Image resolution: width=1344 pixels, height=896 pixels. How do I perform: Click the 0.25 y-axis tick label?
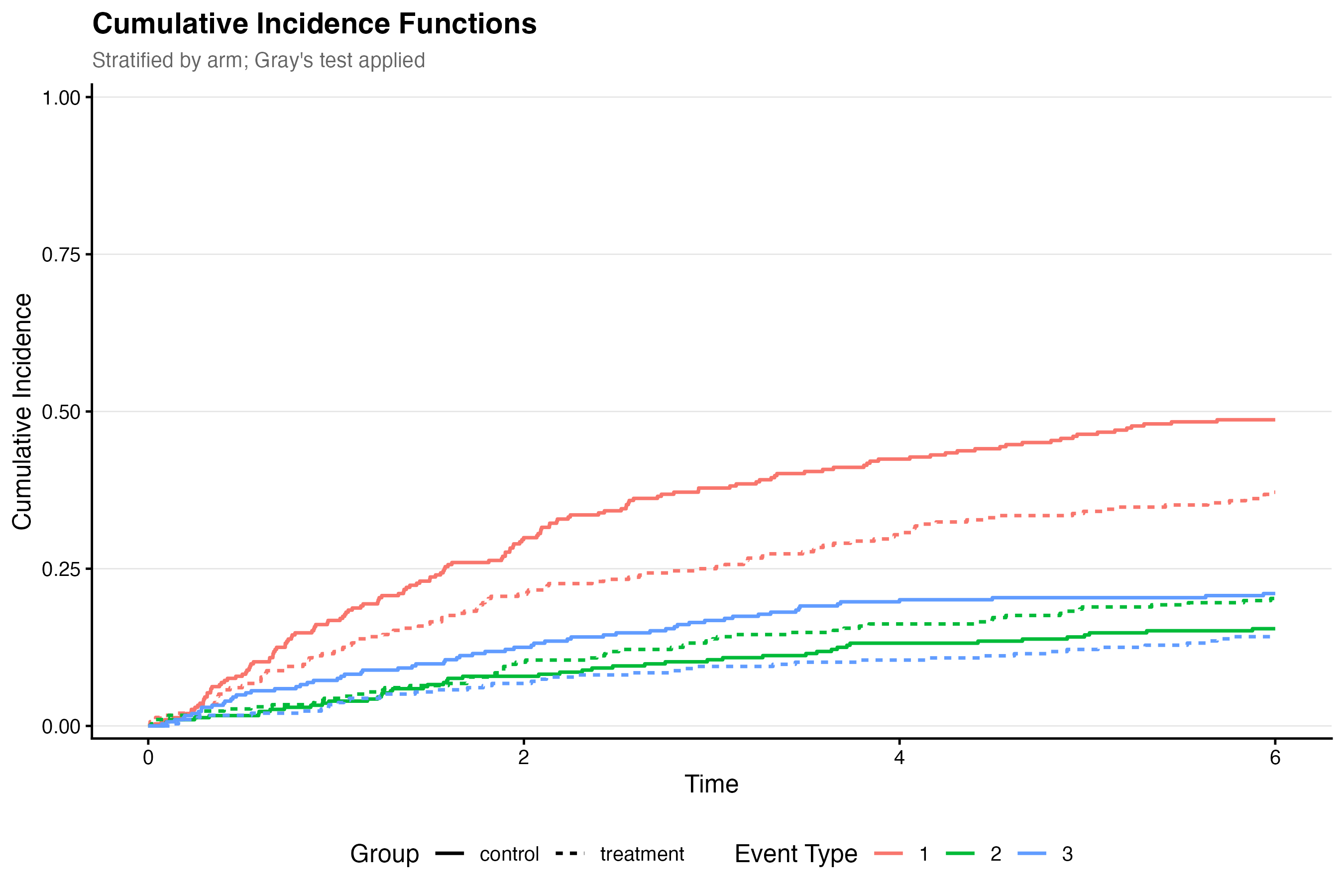61,569
